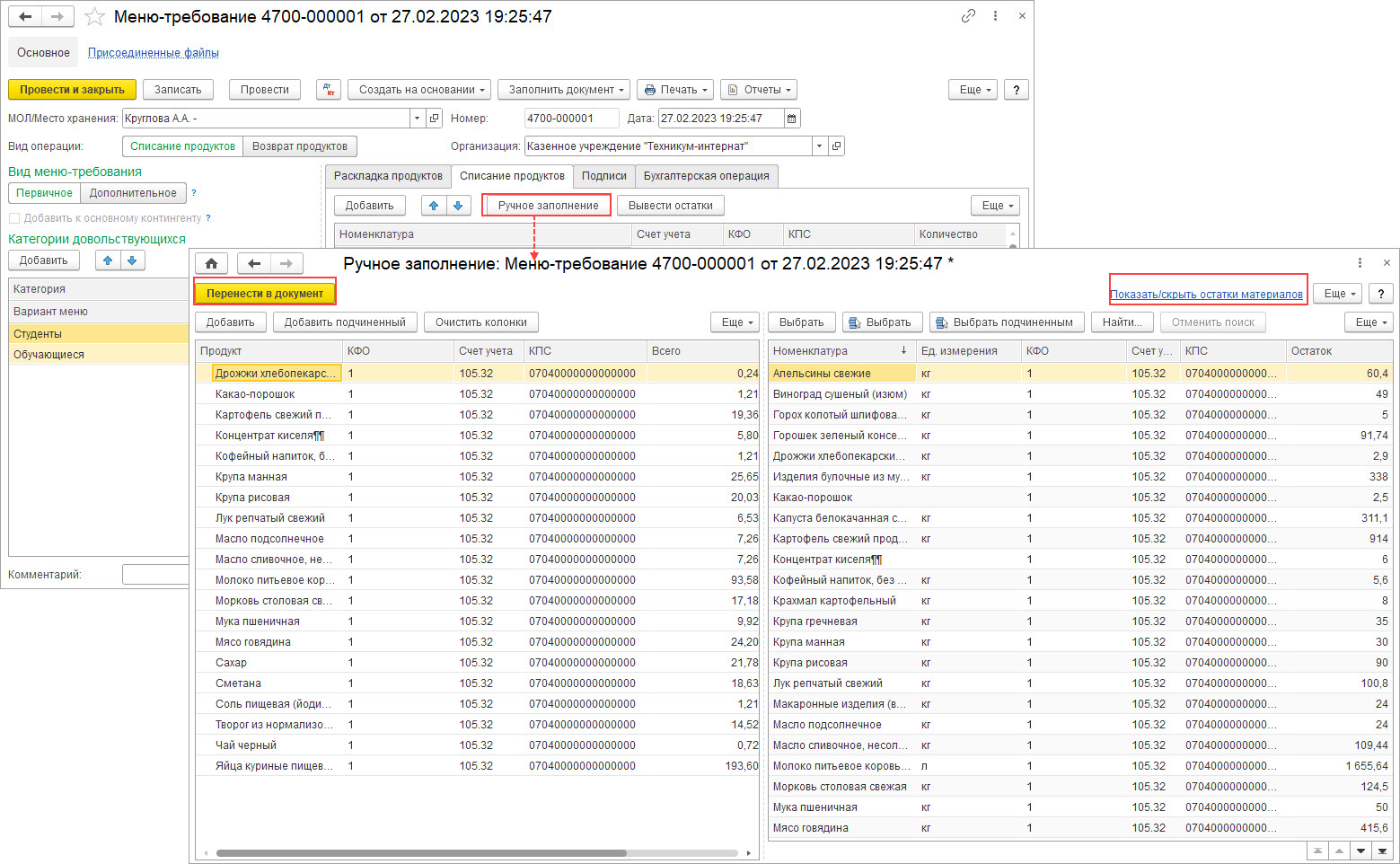The width and height of the screenshot is (1400, 864).
Task: Click into Комментарий input field
Action: click(155, 575)
